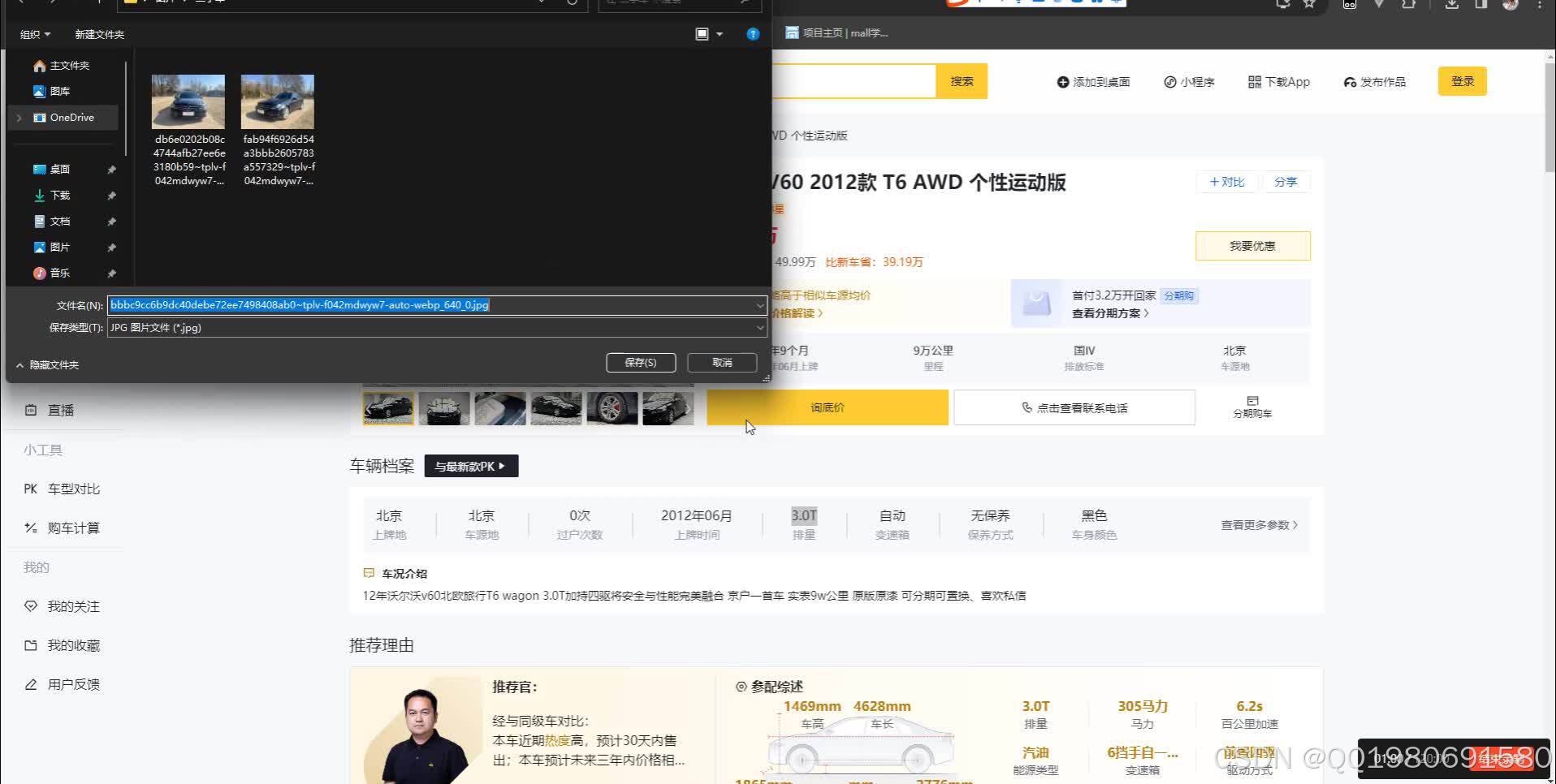Select the fab94f6926d54 image thumbnail
1556x784 pixels.
pyautogui.click(x=278, y=101)
